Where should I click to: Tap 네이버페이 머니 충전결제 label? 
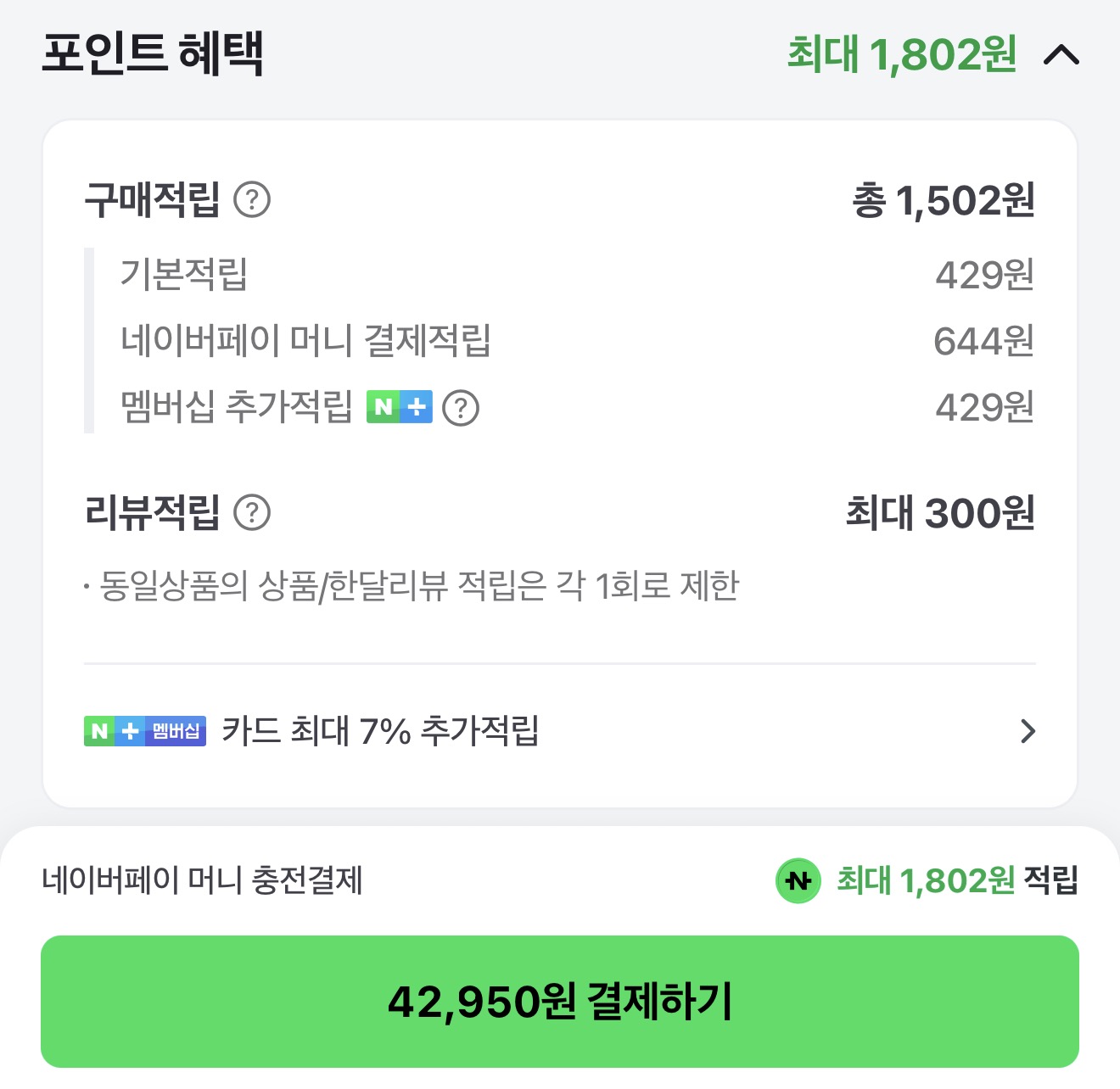pos(202,880)
